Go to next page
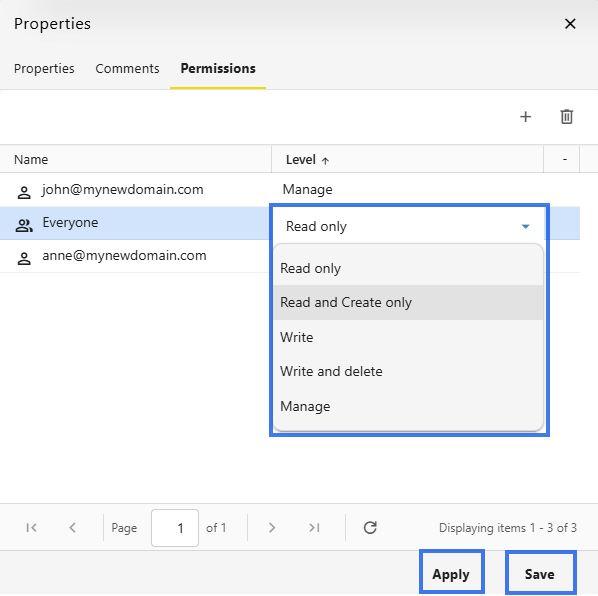 tap(272, 527)
